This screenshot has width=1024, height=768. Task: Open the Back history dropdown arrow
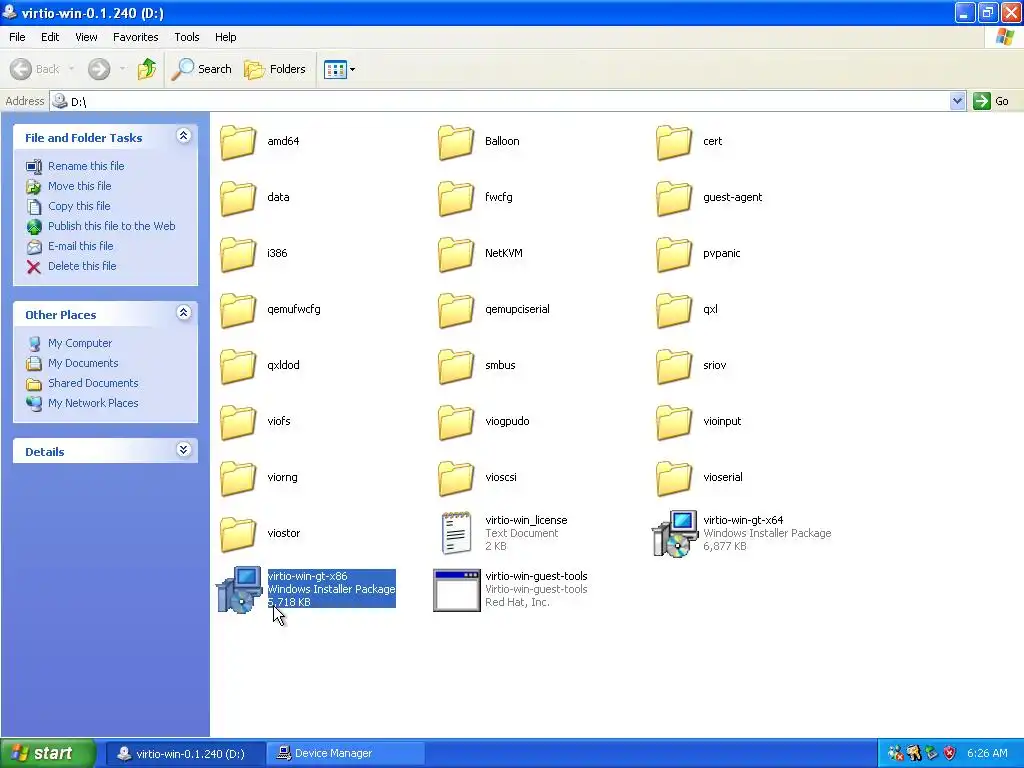(71, 69)
